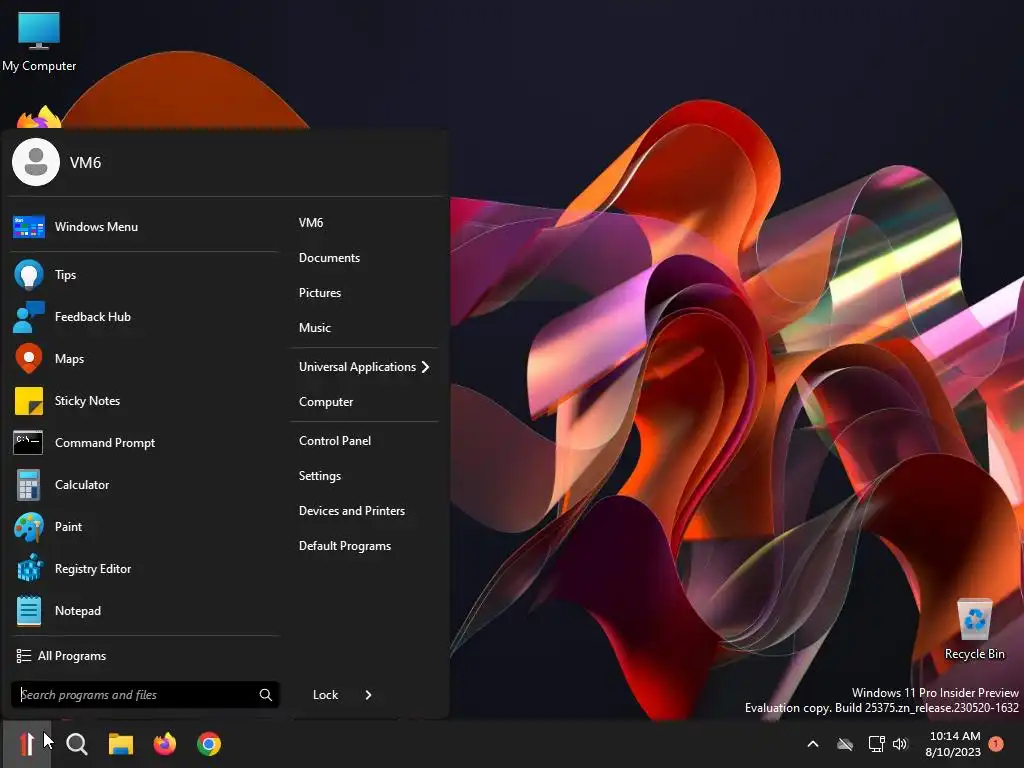Viewport: 1024px width, 768px height.
Task: Open Default Programs
Action: 345,546
